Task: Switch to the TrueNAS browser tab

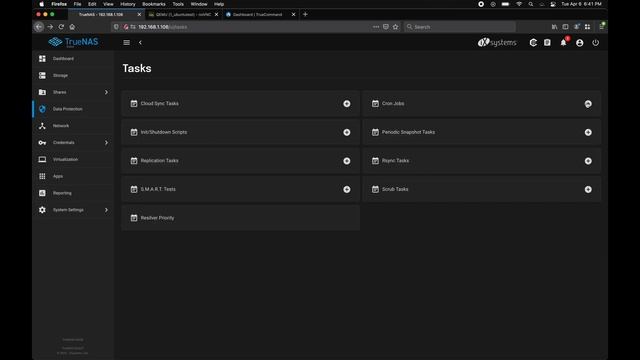Action: pyautogui.click(x=105, y=14)
